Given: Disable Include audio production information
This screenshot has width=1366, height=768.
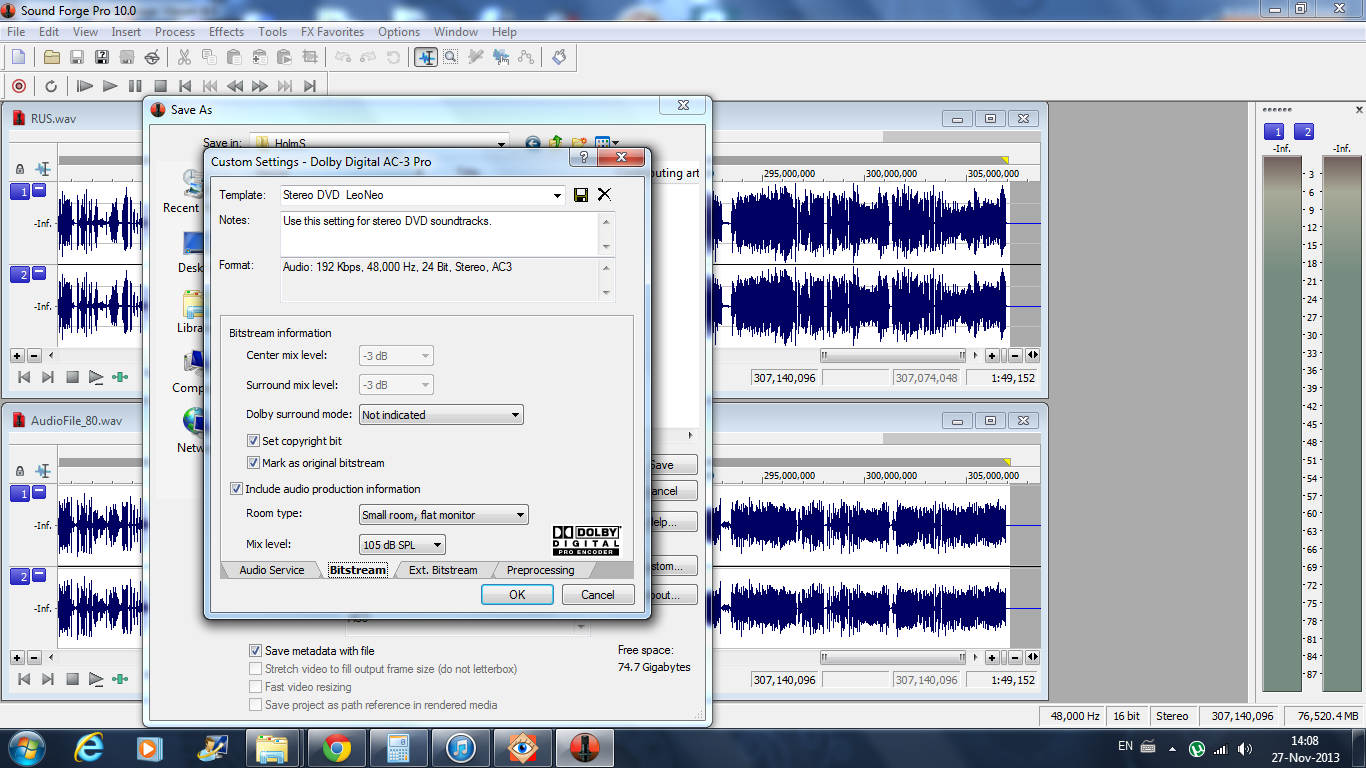Looking at the screenshot, I should coord(237,489).
